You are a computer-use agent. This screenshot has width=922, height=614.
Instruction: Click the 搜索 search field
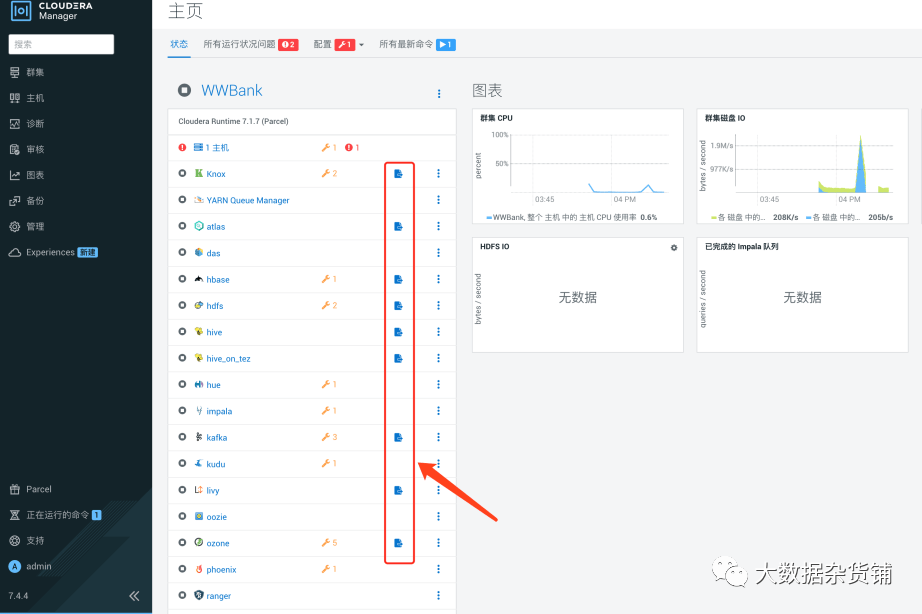click(61, 44)
